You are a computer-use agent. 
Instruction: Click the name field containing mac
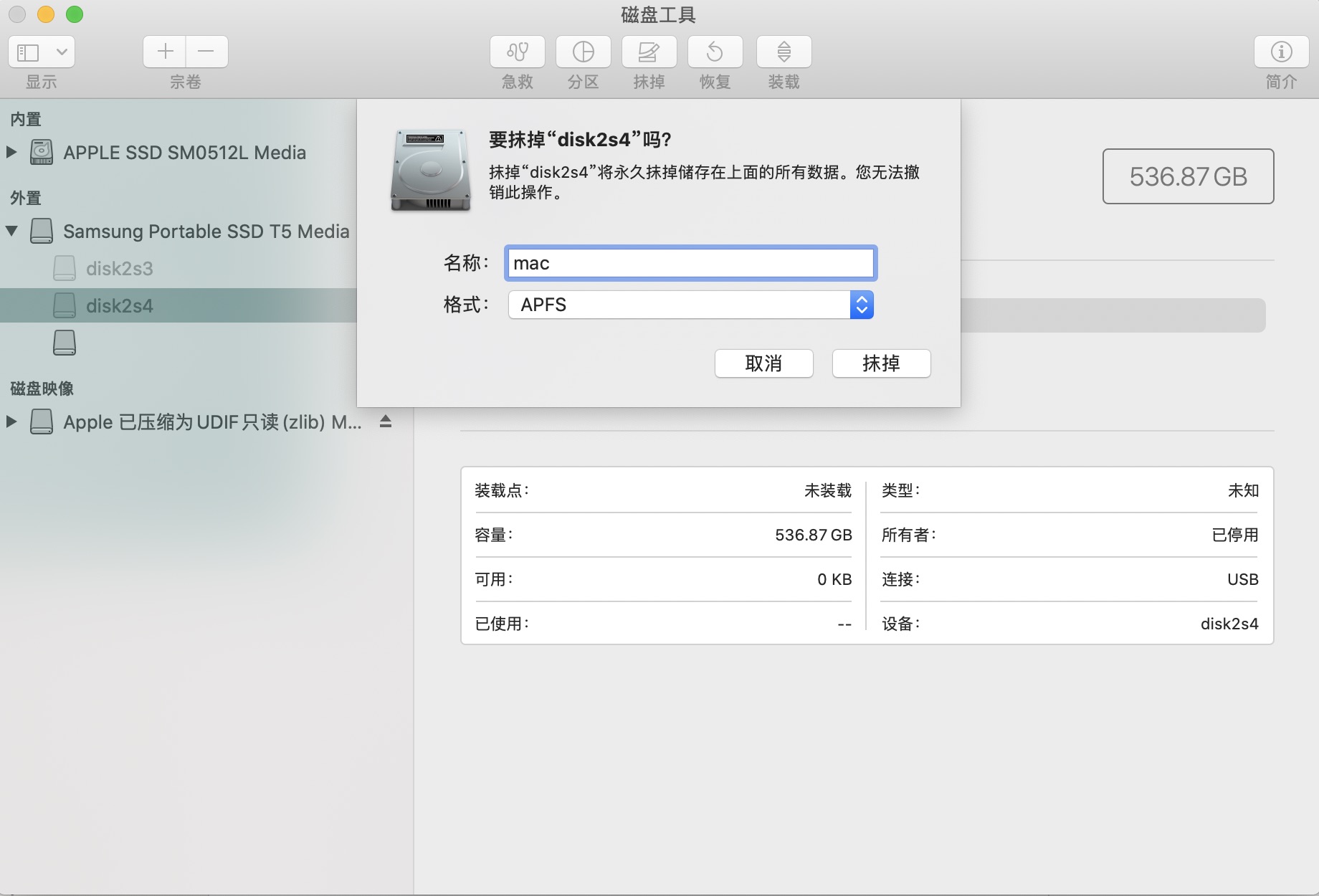691,263
